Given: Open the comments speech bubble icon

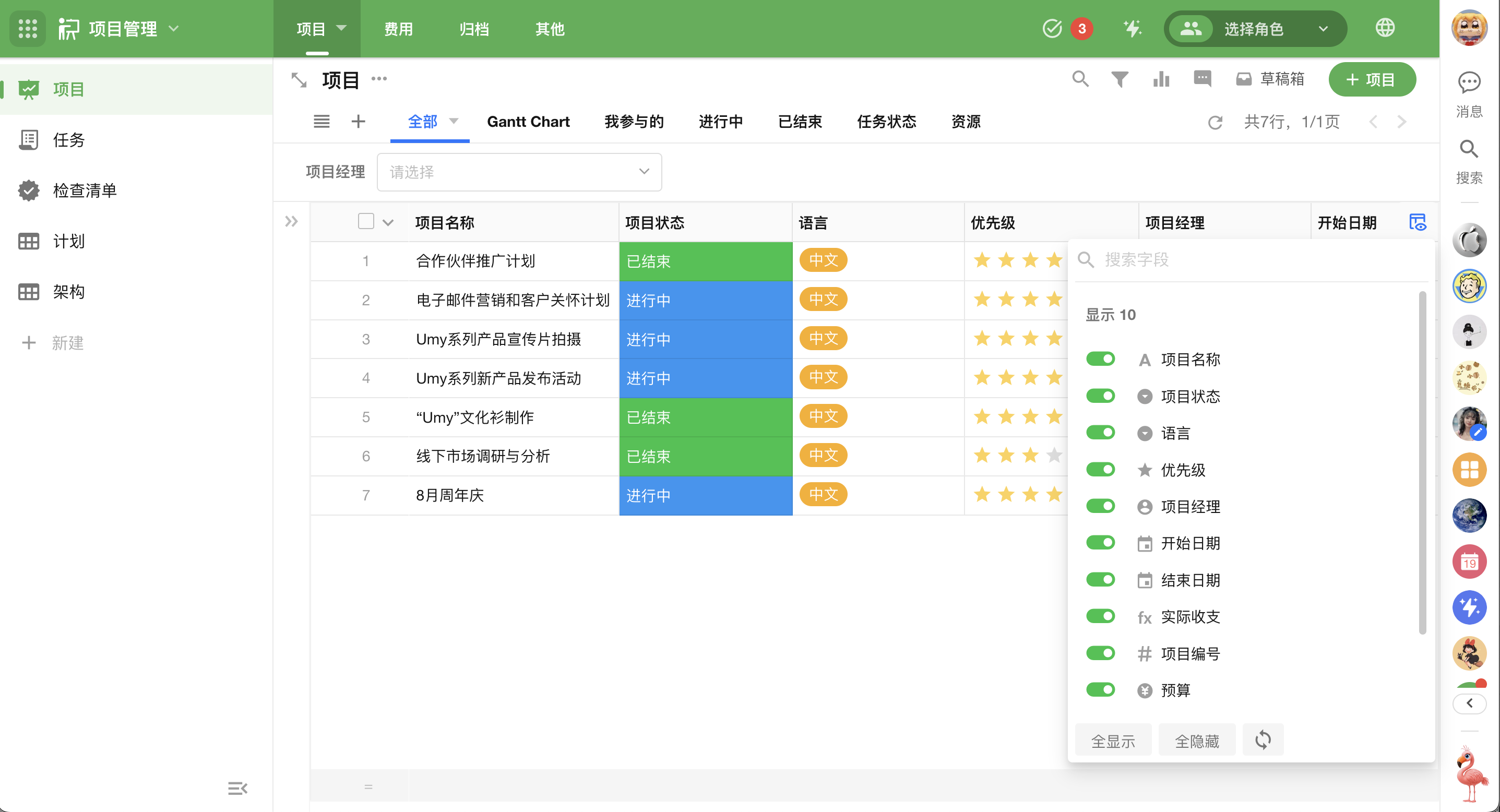Looking at the screenshot, I should click(x=1202, y=79).
